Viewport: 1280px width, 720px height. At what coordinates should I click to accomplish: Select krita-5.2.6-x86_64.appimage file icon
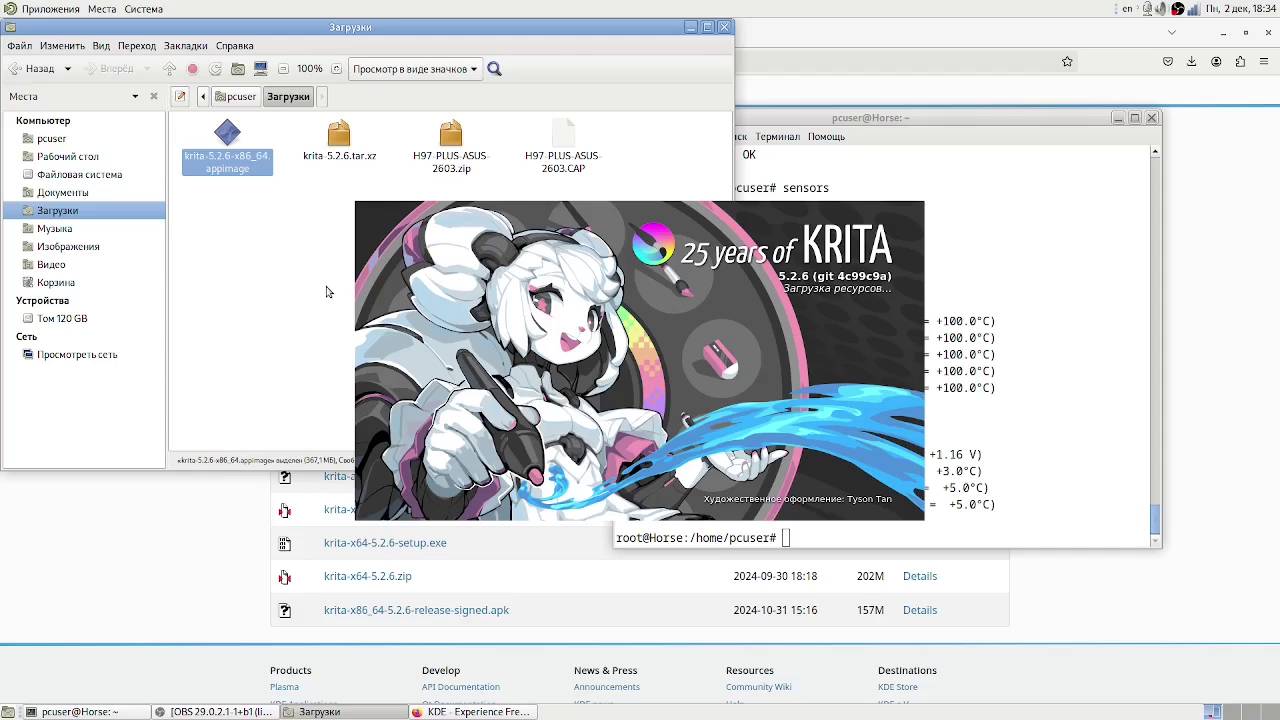point(227,133)
